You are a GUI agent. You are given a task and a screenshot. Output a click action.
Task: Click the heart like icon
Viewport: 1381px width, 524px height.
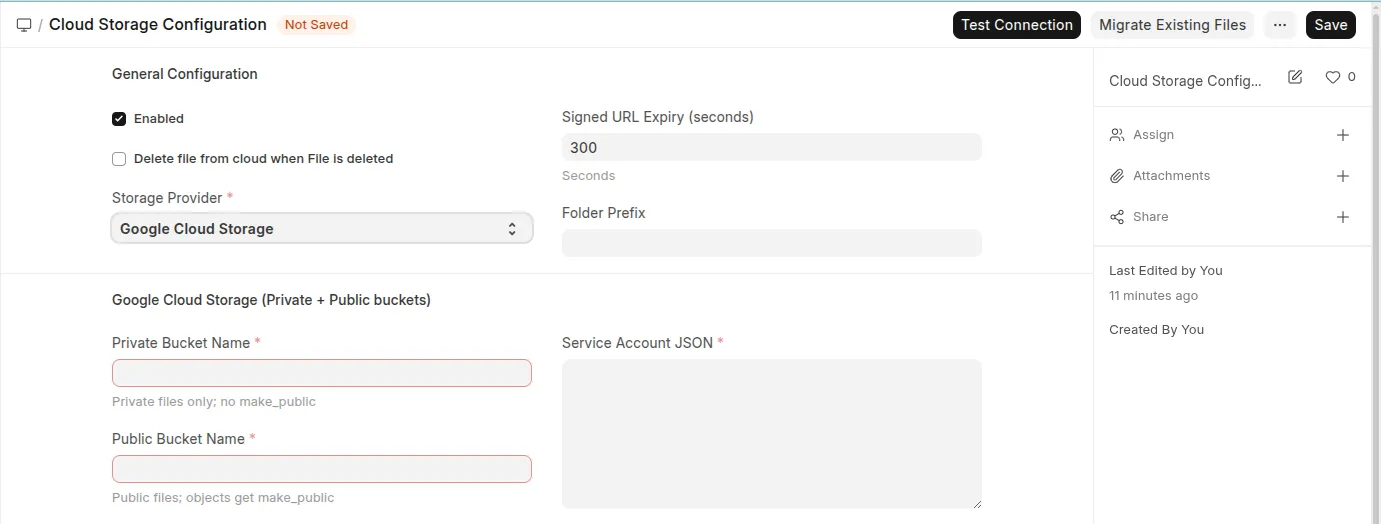pos(1332,77)
